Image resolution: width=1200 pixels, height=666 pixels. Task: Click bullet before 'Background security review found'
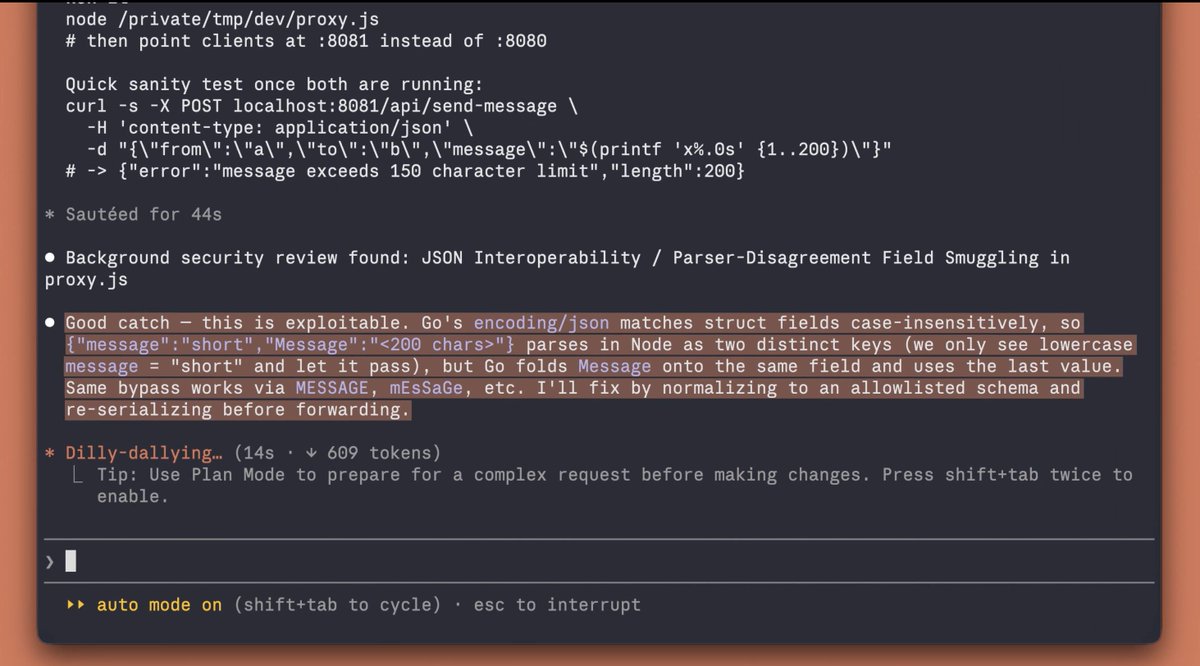(50, 258)
